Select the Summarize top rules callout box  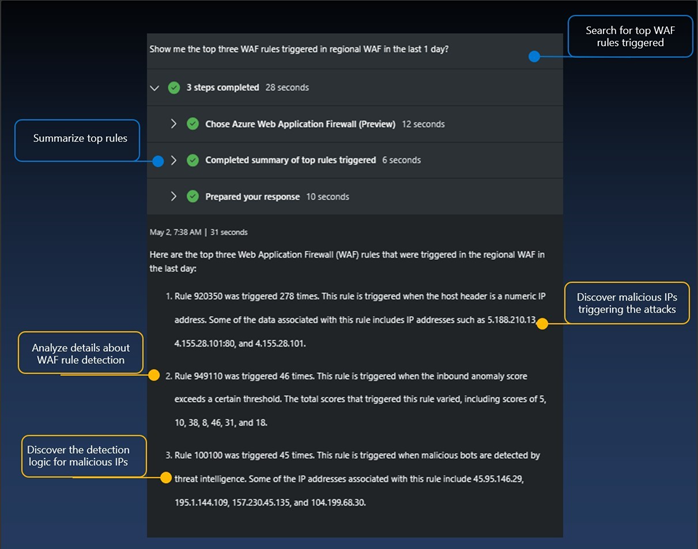pyautogui.click(x=77, y=140)
